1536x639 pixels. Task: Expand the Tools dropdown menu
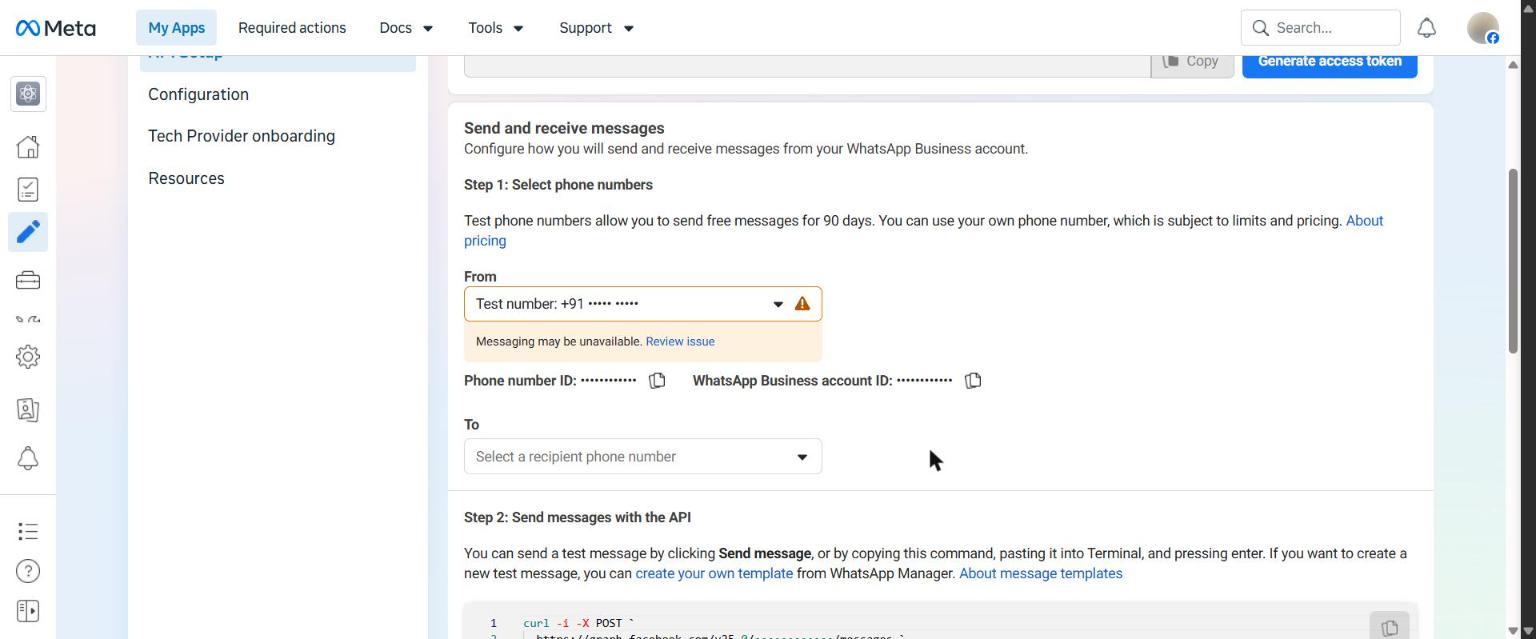pyautogui.click(x=496, y=28)
